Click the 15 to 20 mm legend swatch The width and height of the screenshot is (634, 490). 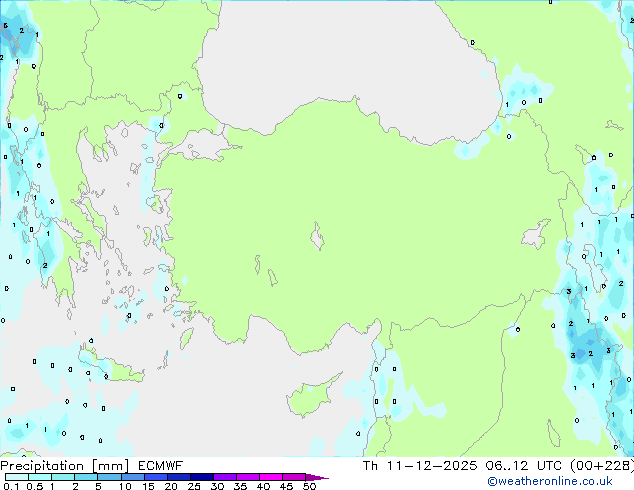coord(155,477)
